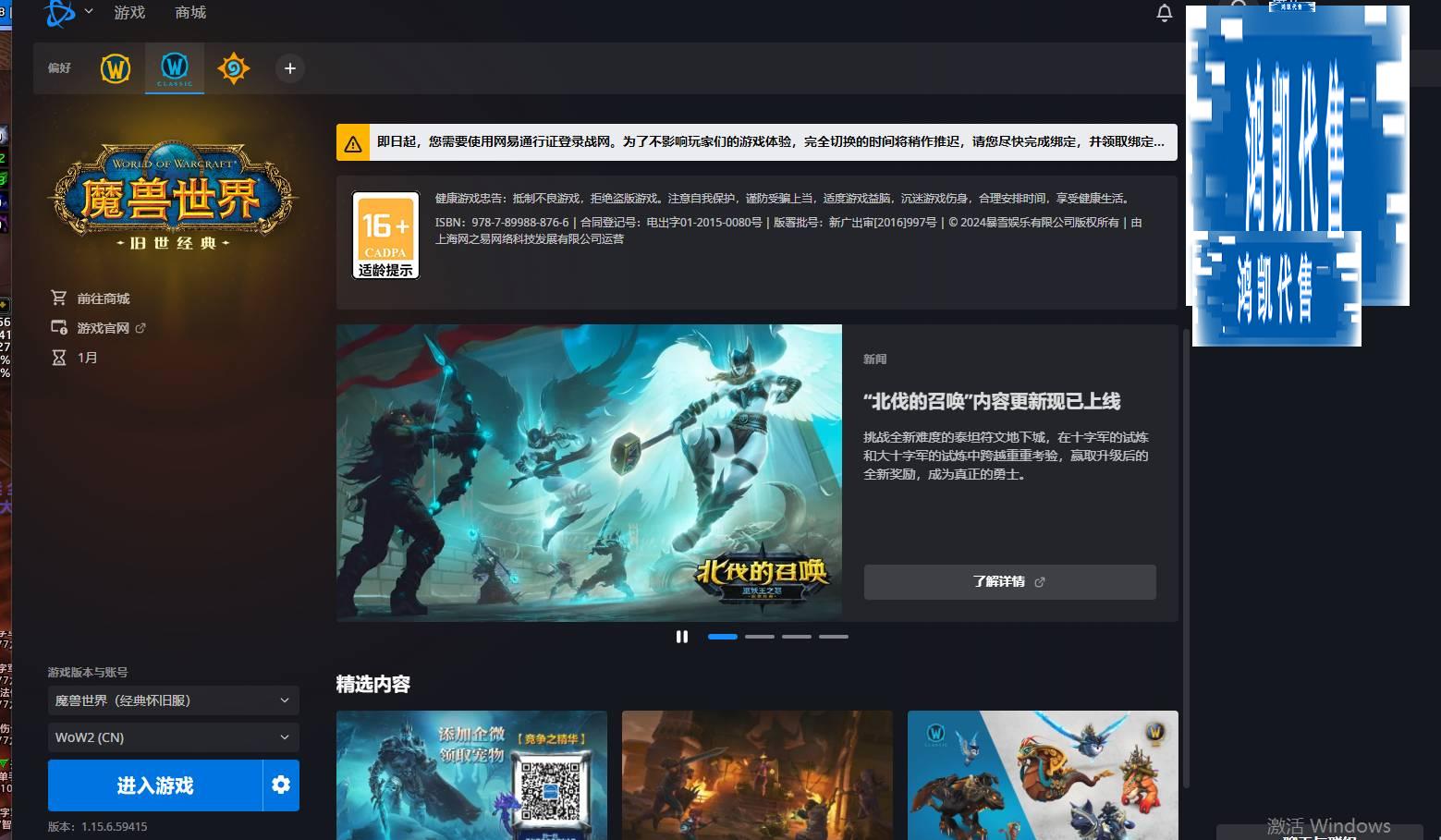Select the World of Warcraft retail icon
1441x840 pixels.
tap(116, 68)
